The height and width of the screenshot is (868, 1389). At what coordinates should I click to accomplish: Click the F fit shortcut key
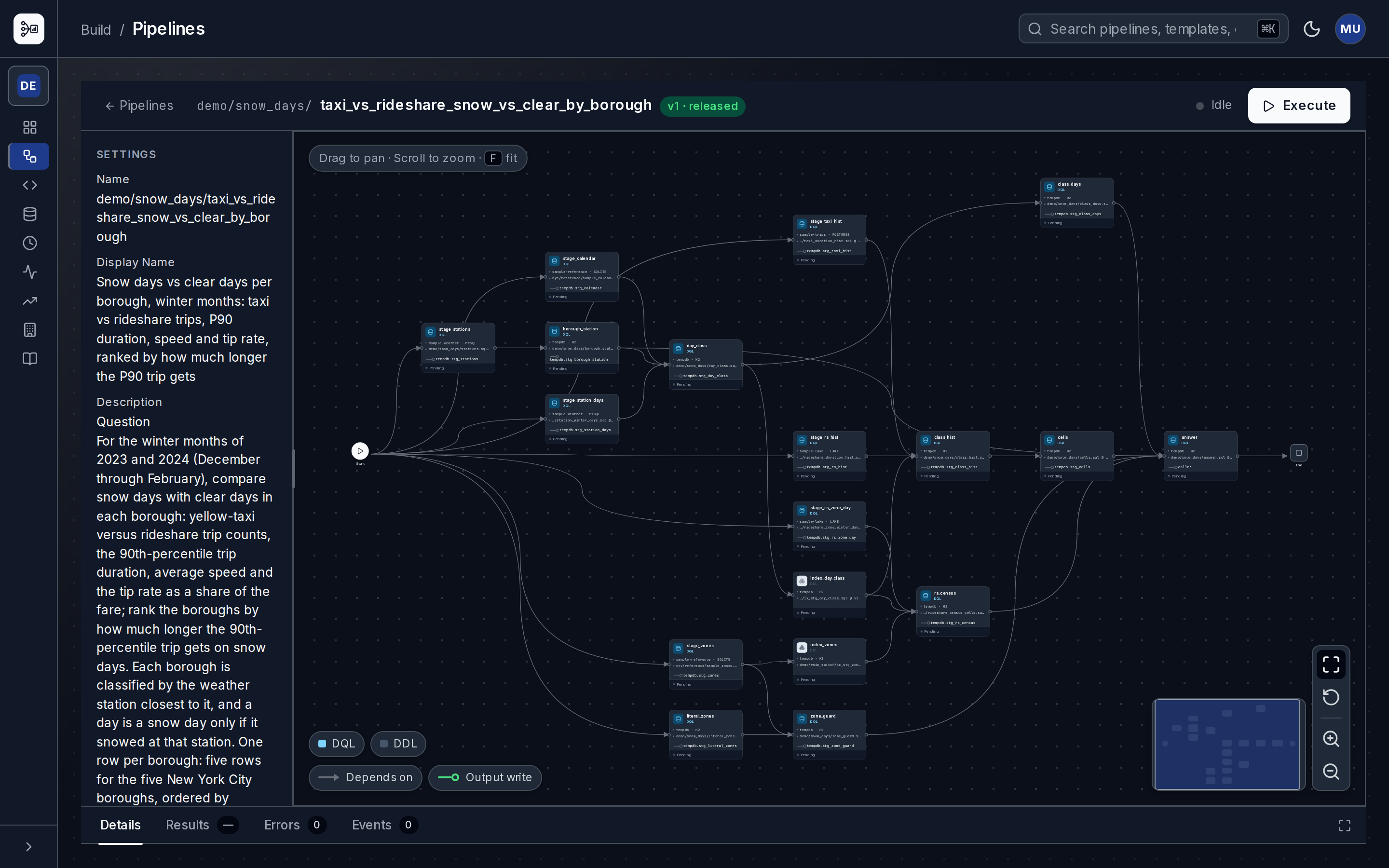(493, 159)
